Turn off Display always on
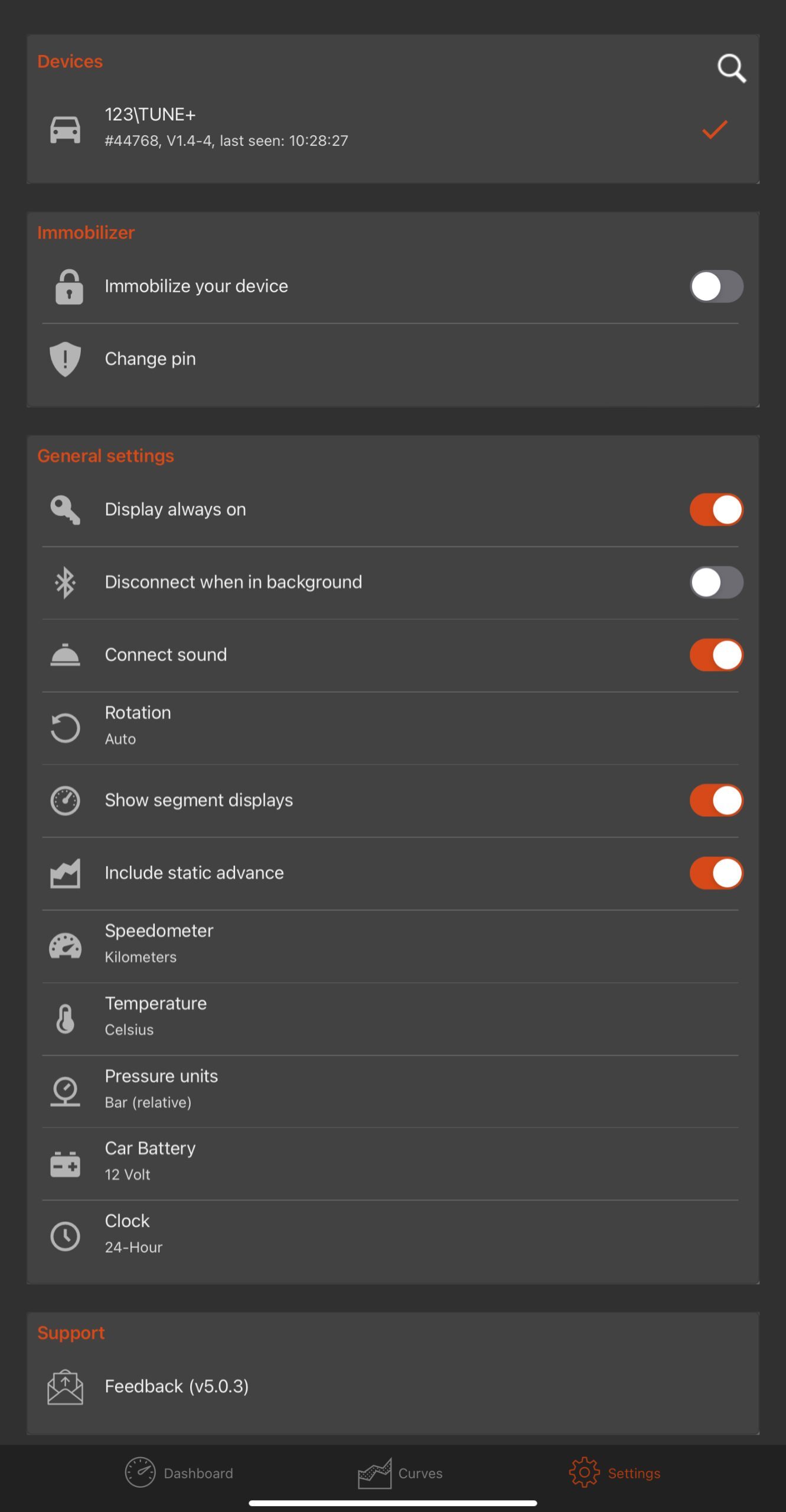The height and width of the screenshot is (1512, 786). point(716,510)
